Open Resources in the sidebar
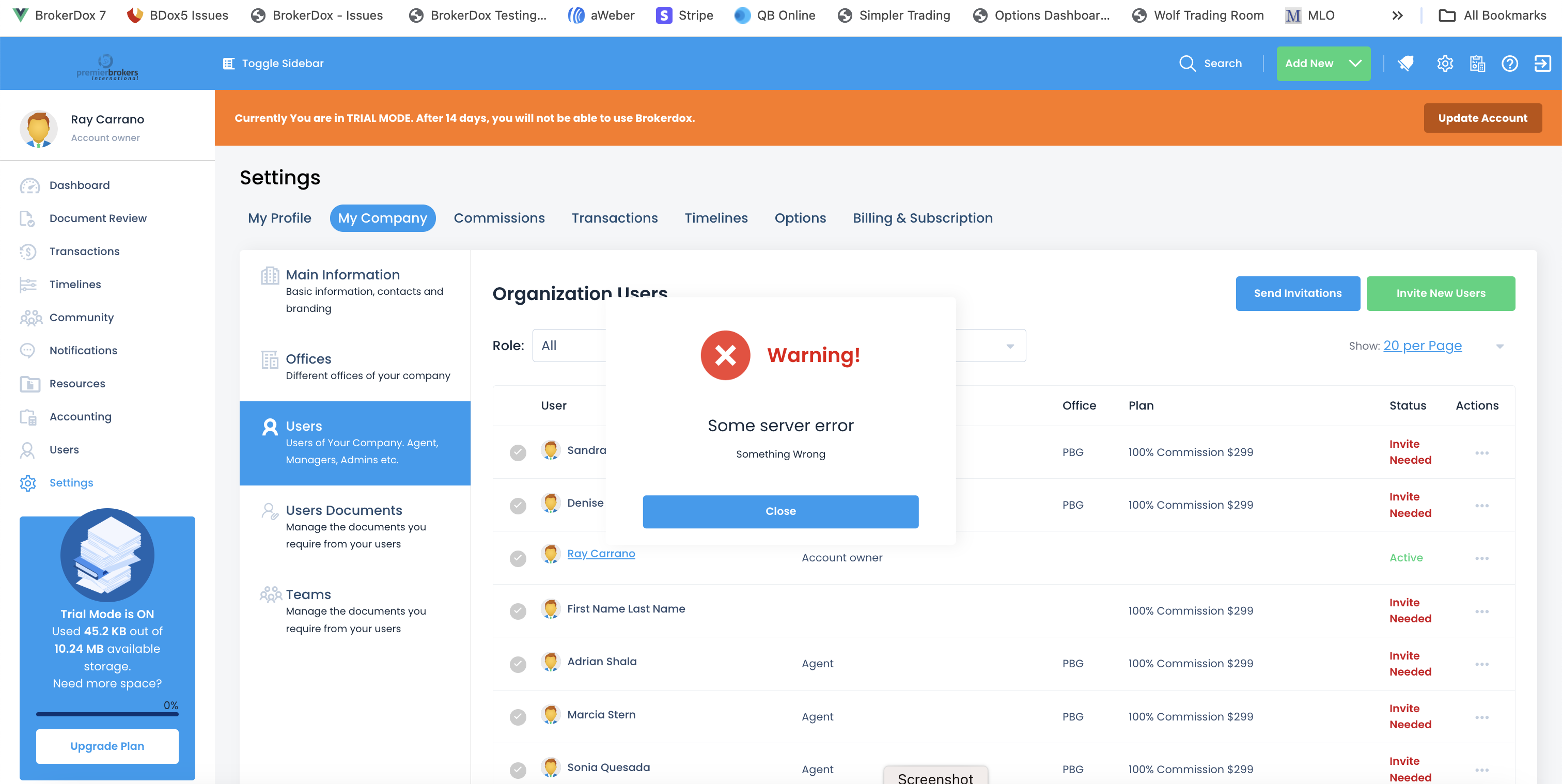 77,384
